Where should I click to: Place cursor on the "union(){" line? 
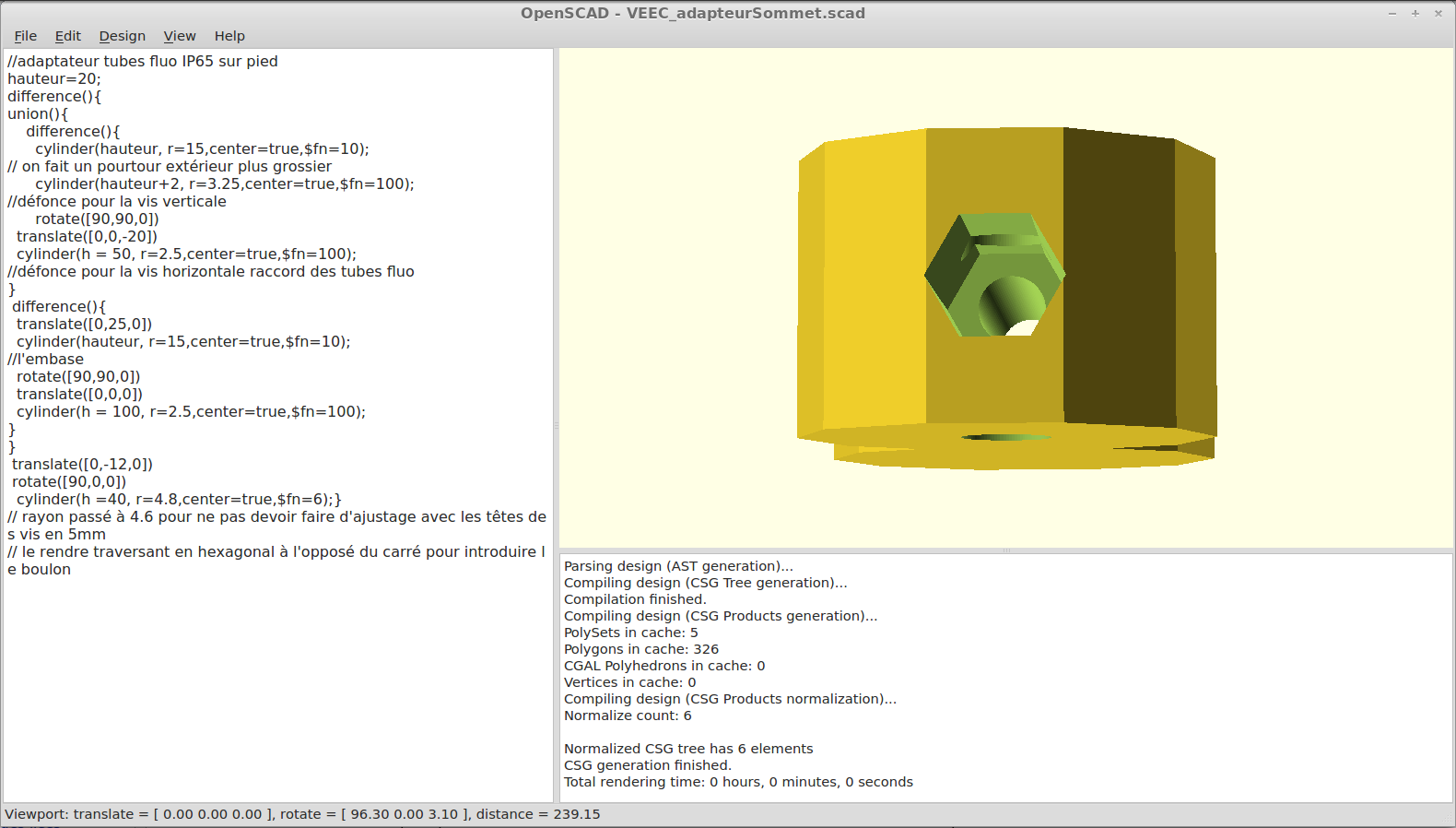38,114
